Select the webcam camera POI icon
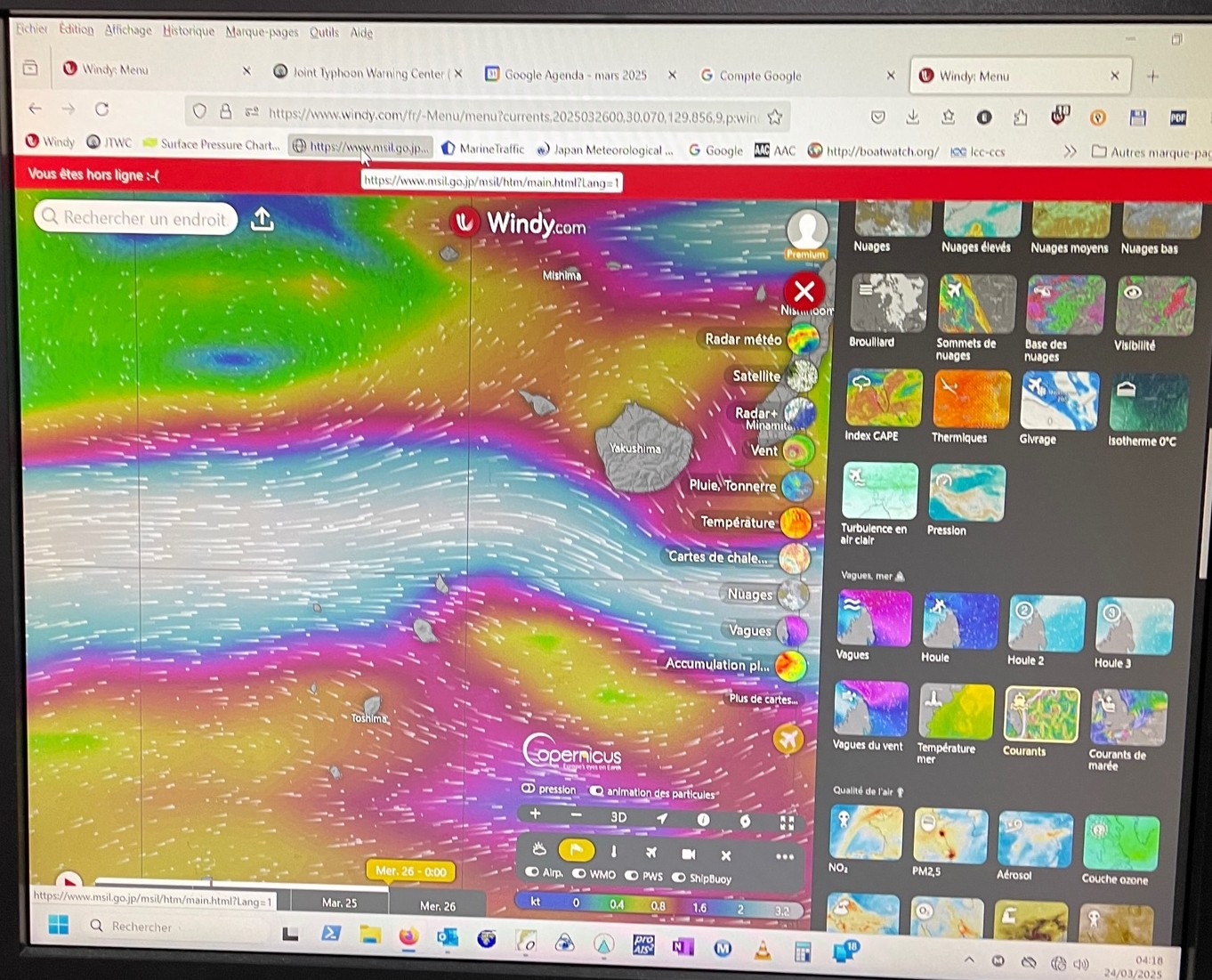This screenshot has height=980, width=1212. (688, 854)
